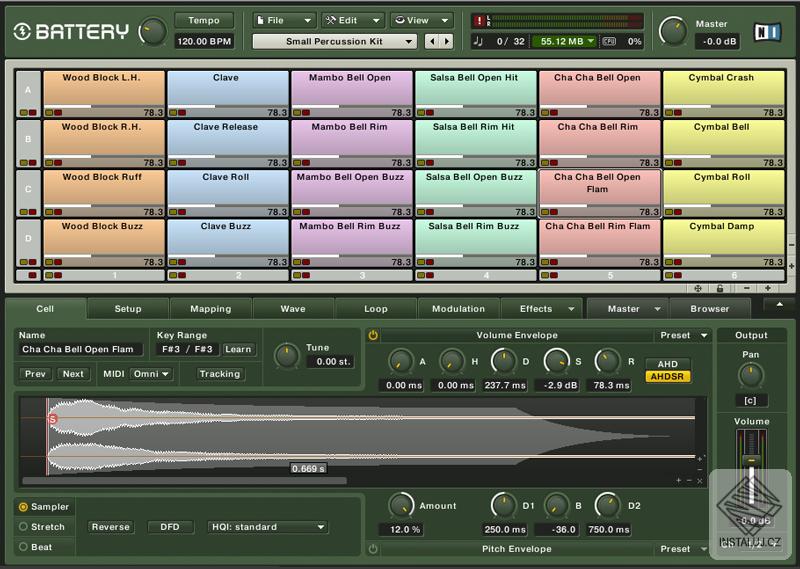Click the Battery logo icon

tap(22, 32)
